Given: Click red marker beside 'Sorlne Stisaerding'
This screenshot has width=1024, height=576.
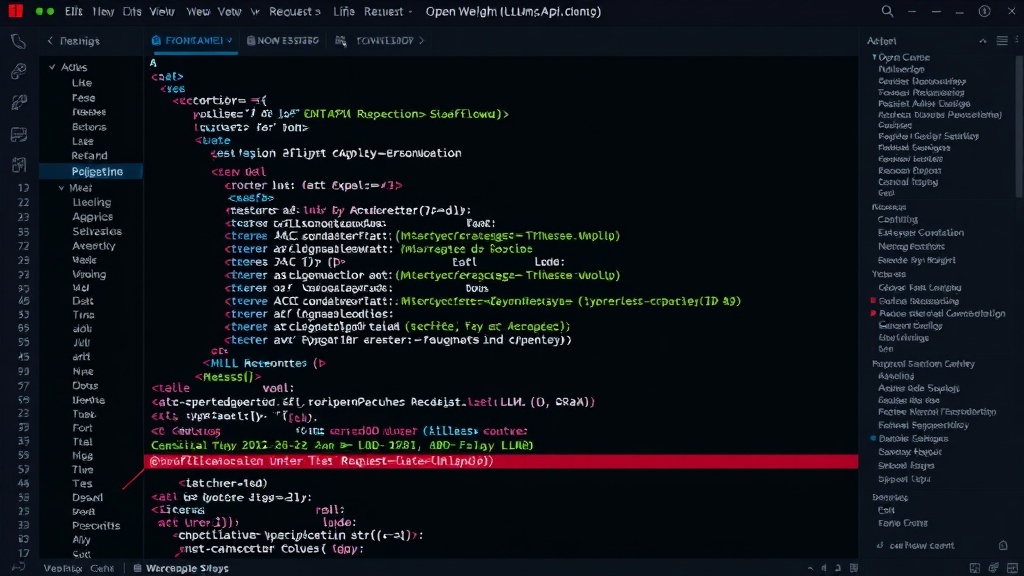Looking at the screenshot, I should tap(873, 301).
